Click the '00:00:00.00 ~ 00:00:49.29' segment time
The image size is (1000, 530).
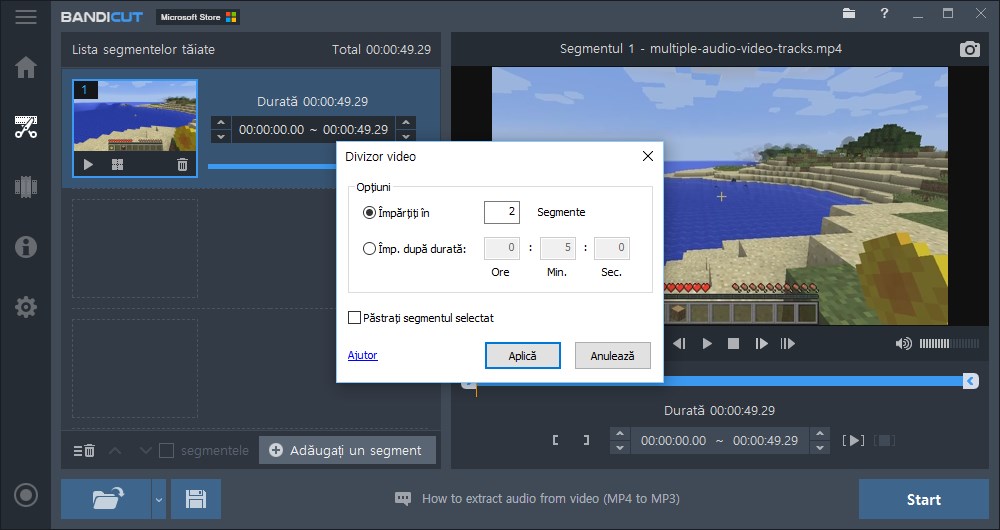[x=313, y=129]
